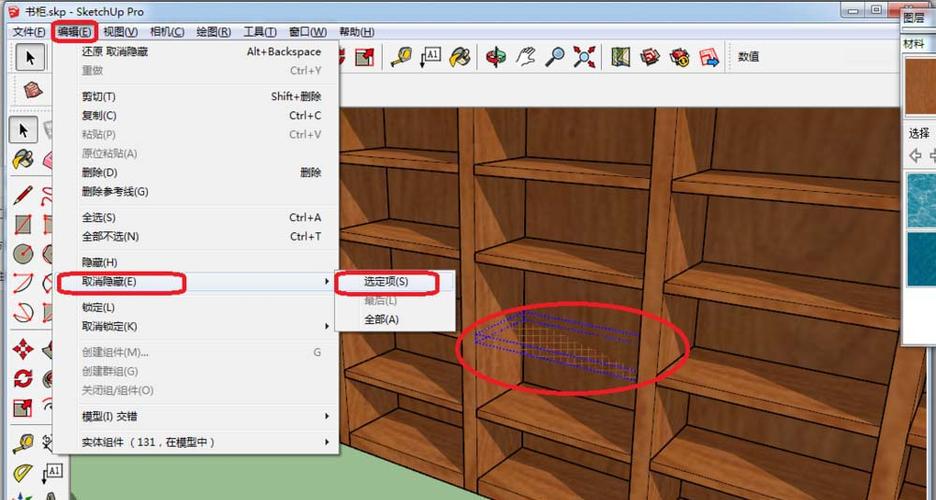The height and width of the screenshot is (500, 936).
Task: Open the 选择 tab in materials panel
Action: 919,133
